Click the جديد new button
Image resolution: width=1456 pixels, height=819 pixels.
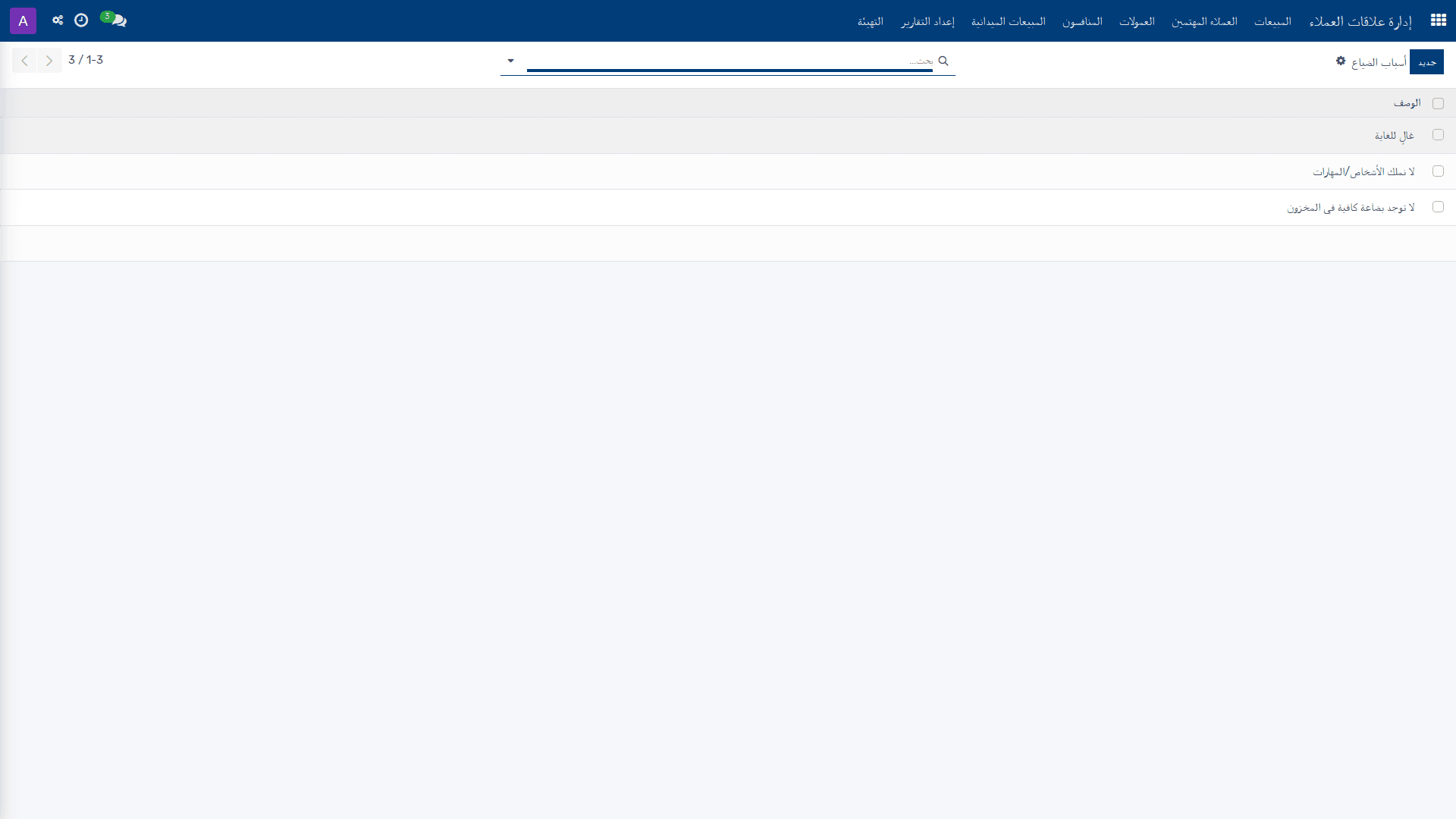(x=1426, y=62)
